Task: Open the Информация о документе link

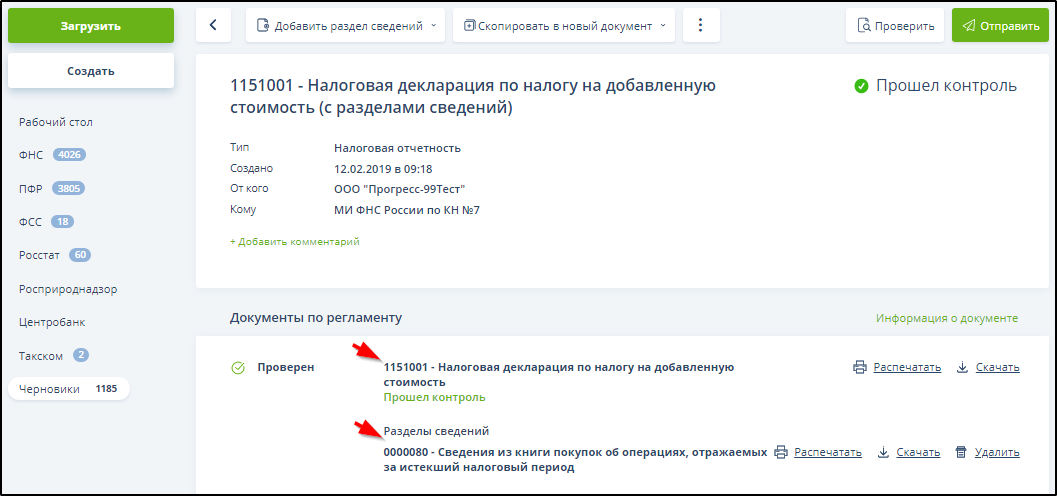Action: 946,318
